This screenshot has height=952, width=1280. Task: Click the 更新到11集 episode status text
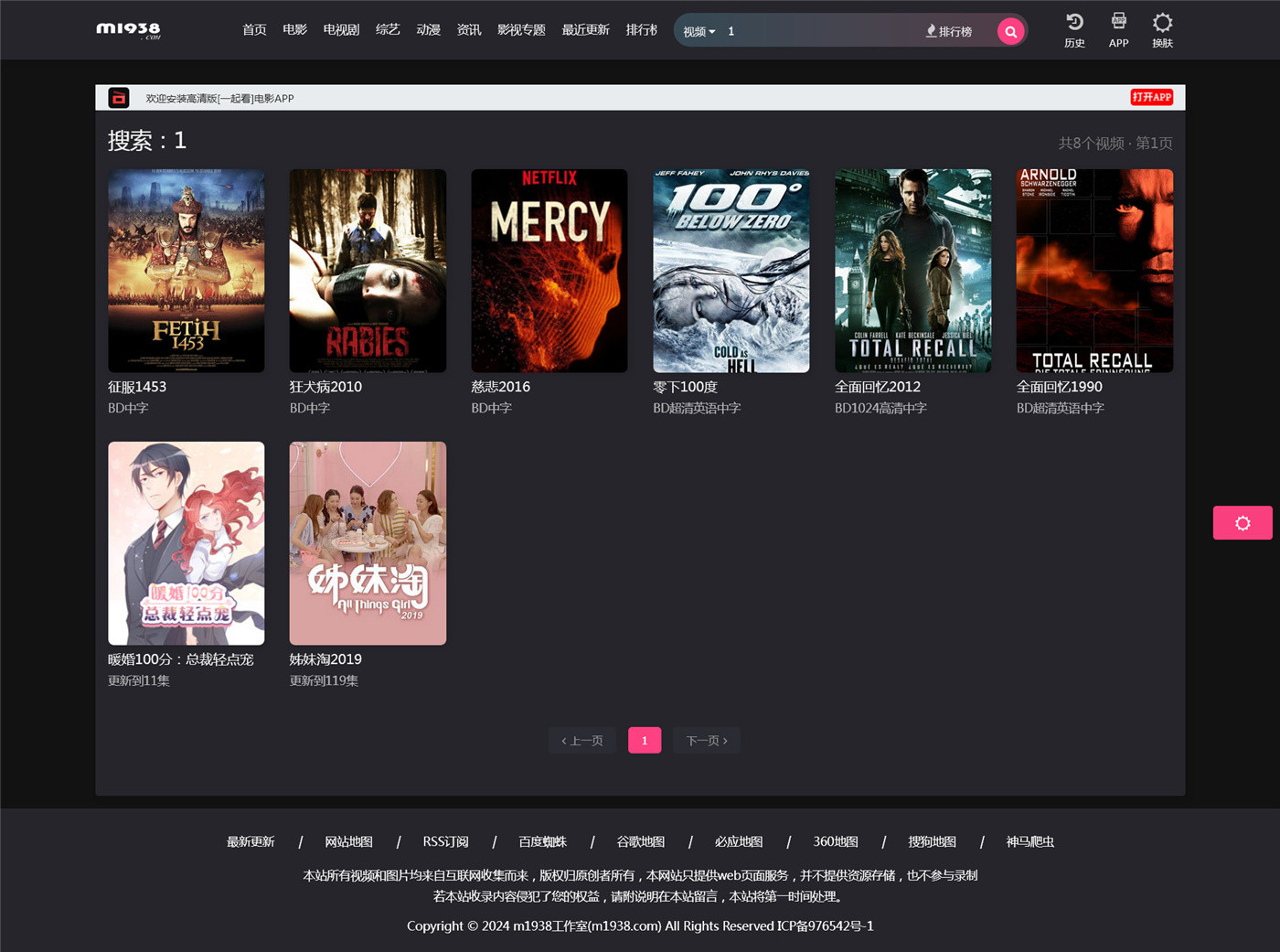point(139,680)
